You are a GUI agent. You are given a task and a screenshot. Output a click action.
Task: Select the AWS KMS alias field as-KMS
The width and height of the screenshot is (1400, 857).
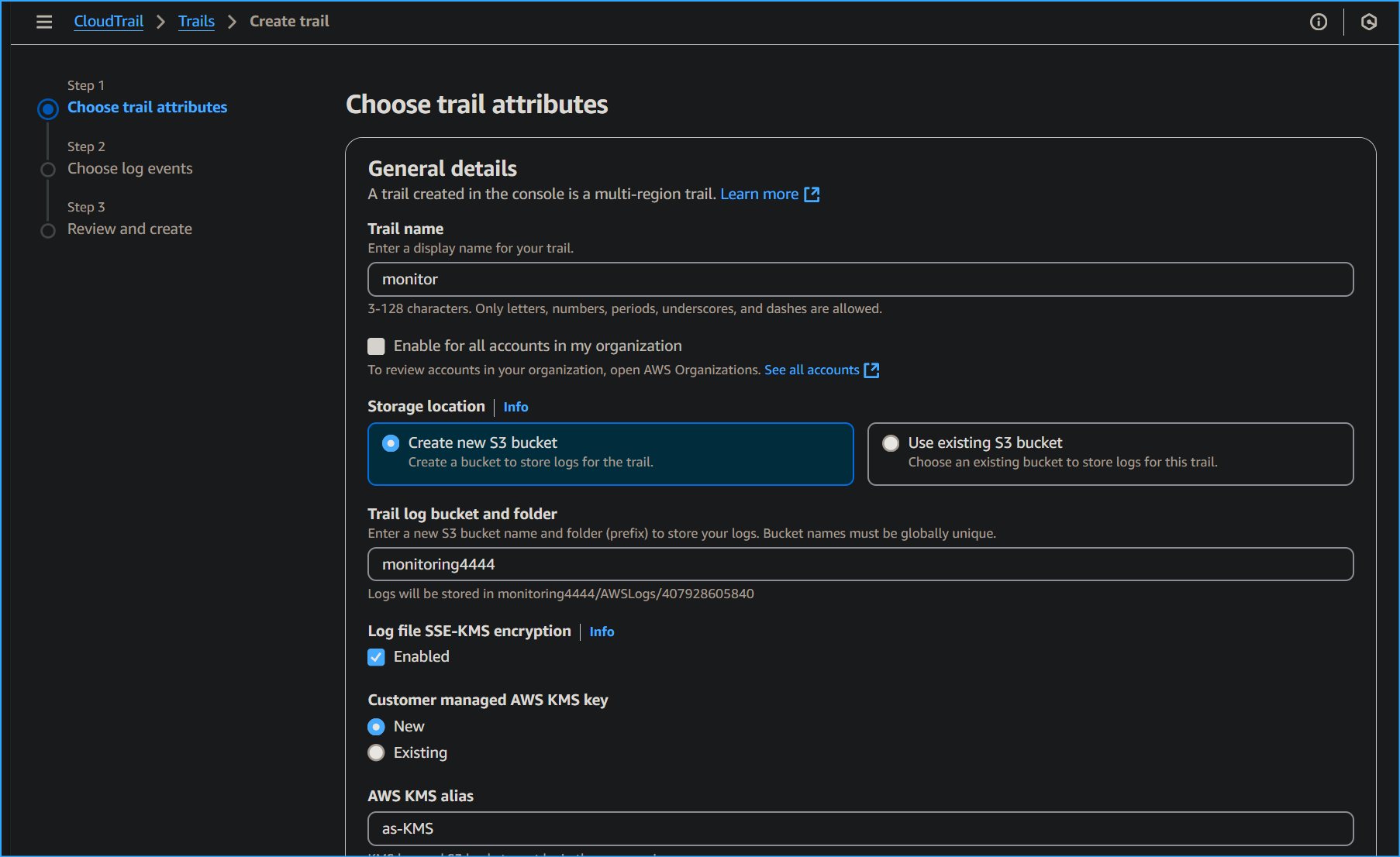click(x=860, y=828)
